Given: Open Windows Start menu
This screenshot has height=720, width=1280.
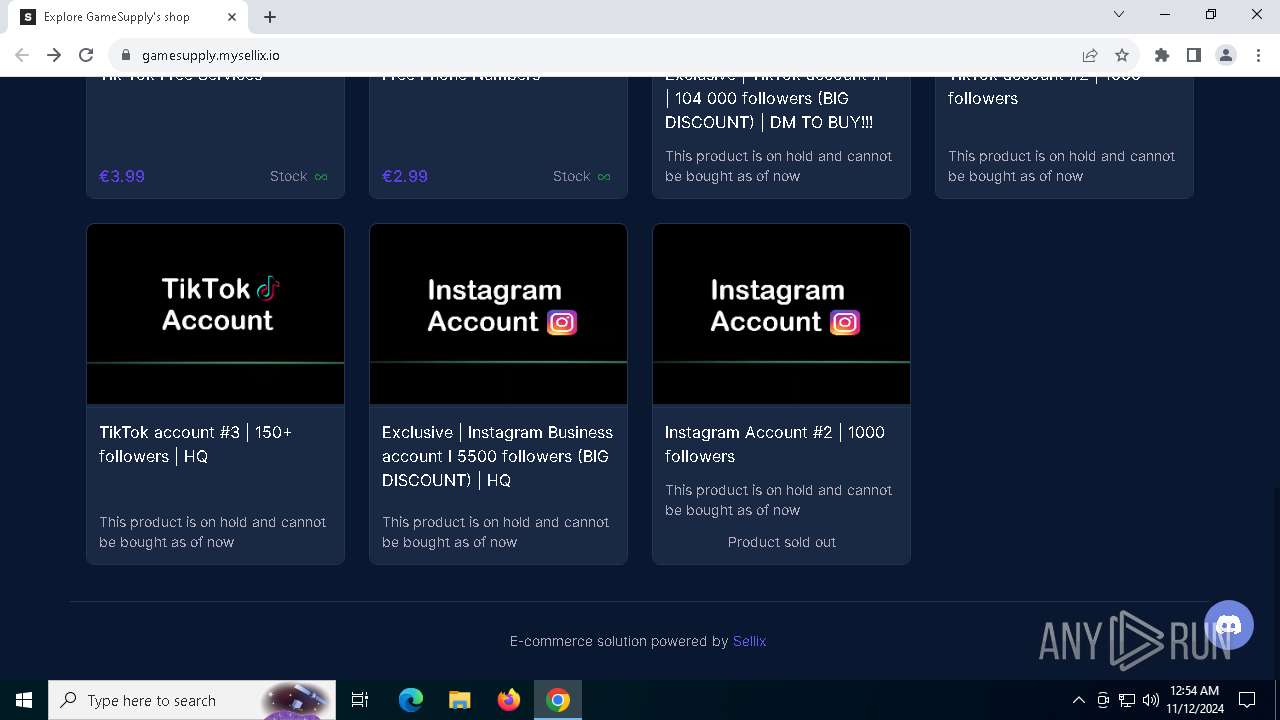Looking at the screenshot, I should click(x=24, y=700).
